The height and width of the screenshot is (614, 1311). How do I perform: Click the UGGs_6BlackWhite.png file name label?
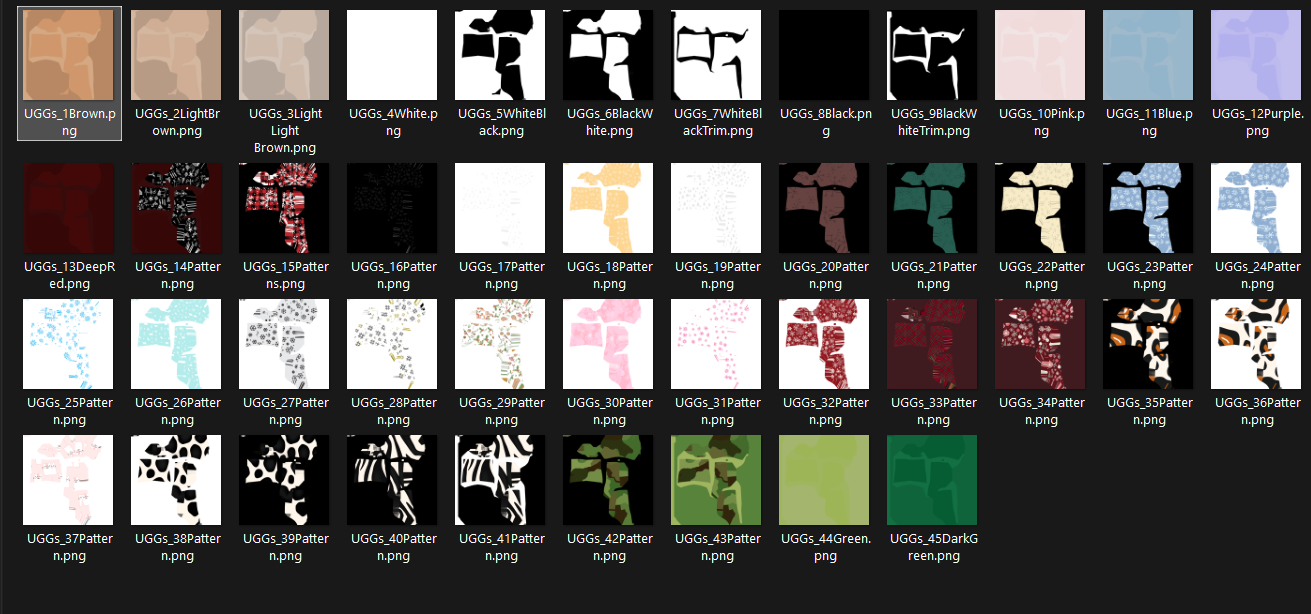point(608,122)
